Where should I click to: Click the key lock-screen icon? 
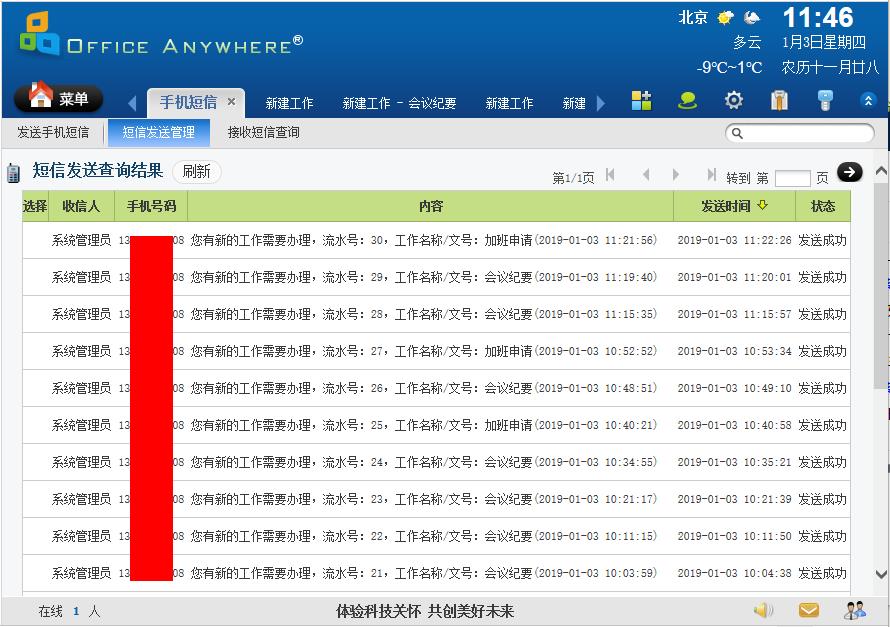823,100
